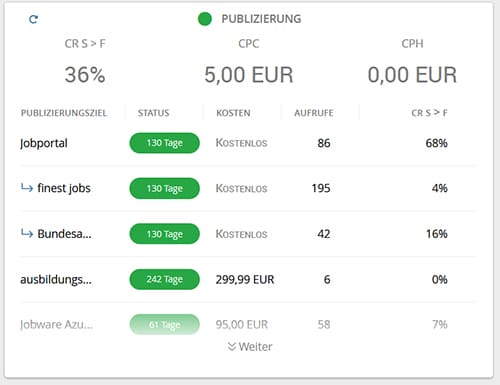Click the 242 Tage status badge

coord(165,279)
